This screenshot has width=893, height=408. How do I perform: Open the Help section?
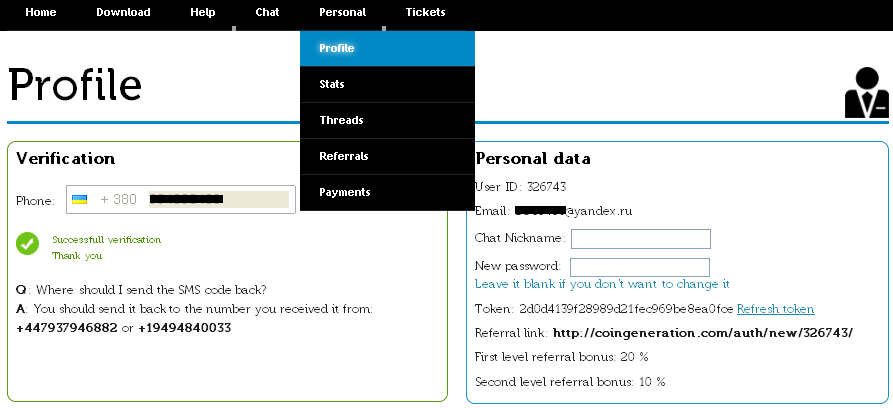(x=203, y=12)
